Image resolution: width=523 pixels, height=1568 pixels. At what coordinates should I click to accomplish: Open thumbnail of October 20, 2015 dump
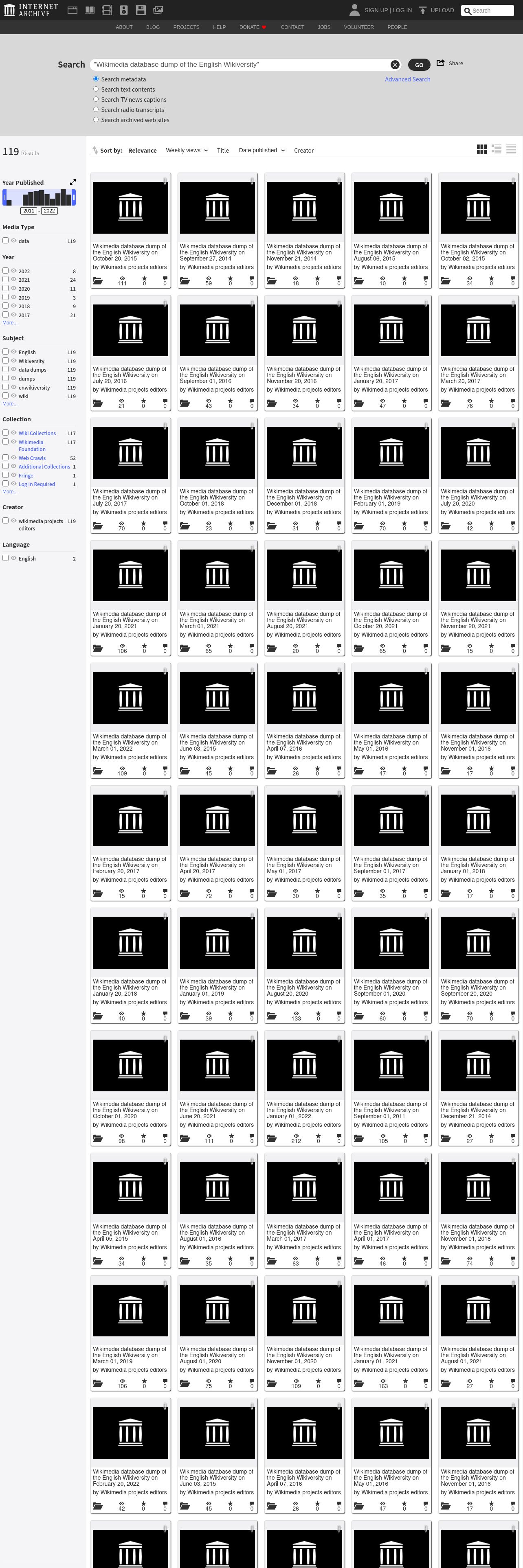pos(130,207)
